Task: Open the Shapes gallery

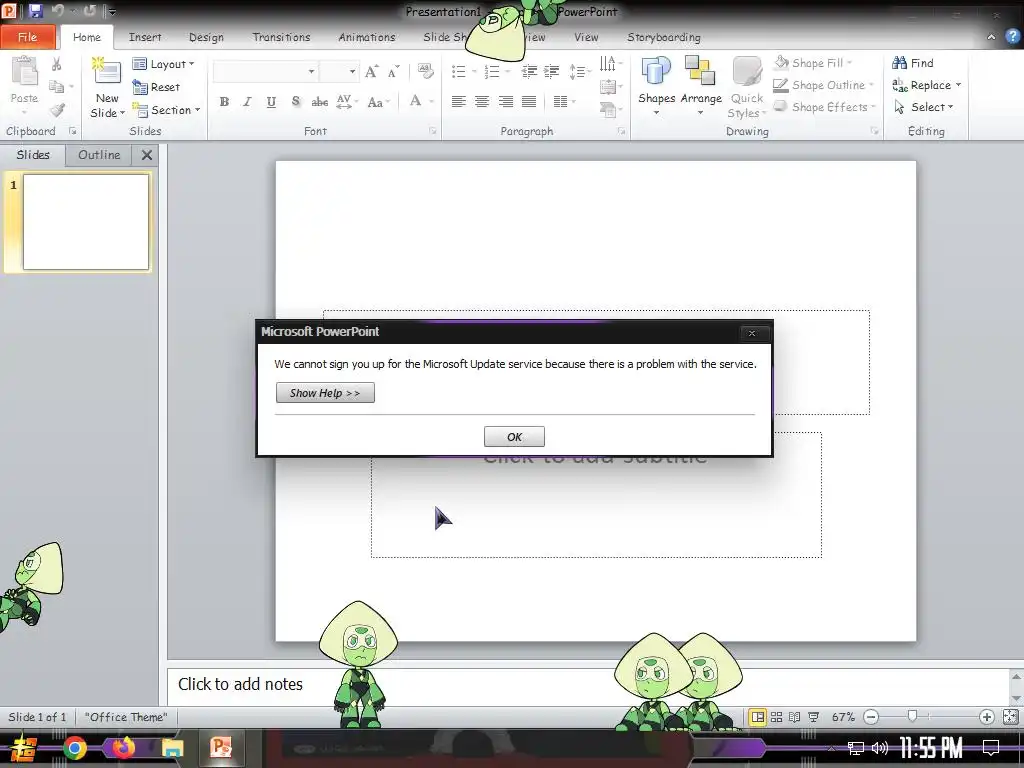Action: pyautogui.click(x=656, y=86)
